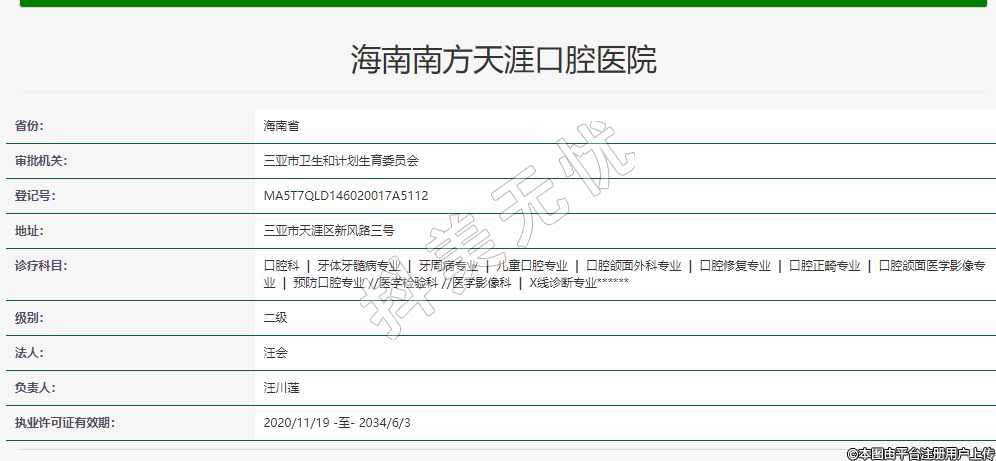The image size is (996, 461).
Task: Click the legal person name 汪会
Action: (275, 353)
